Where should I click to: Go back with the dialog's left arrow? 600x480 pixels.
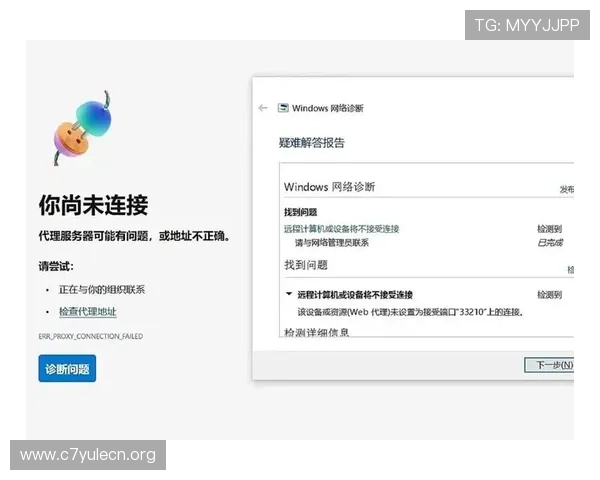tap(263, 108)
